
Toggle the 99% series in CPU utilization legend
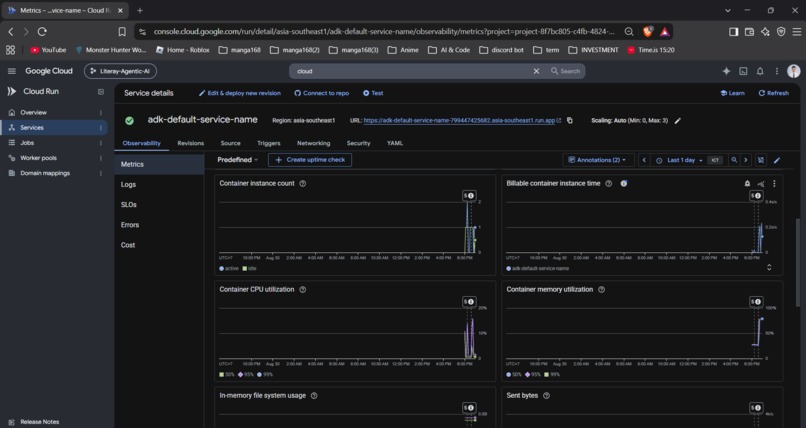265,375
